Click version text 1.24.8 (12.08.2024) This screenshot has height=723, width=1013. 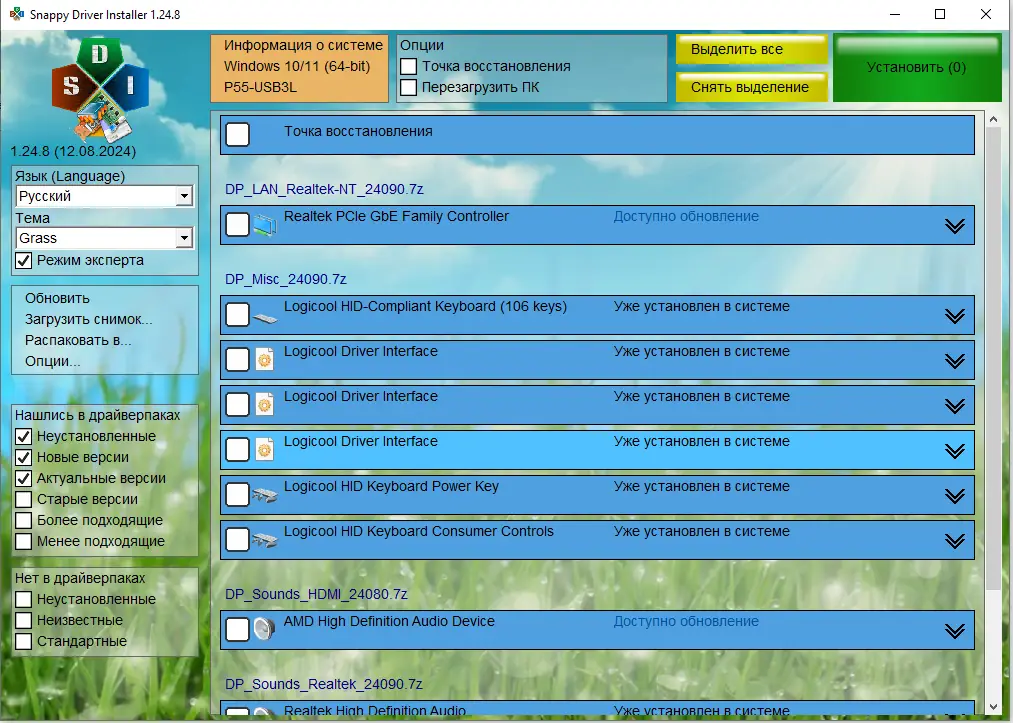tap(73, 152)
